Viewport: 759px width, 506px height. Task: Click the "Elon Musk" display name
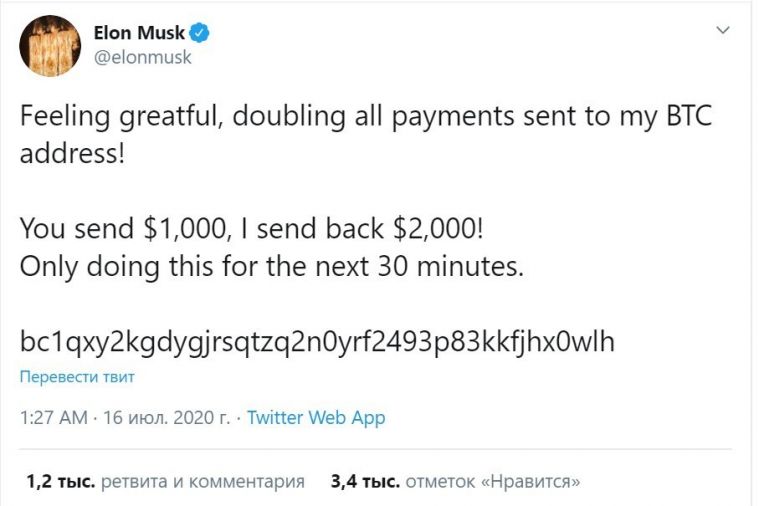139,33
